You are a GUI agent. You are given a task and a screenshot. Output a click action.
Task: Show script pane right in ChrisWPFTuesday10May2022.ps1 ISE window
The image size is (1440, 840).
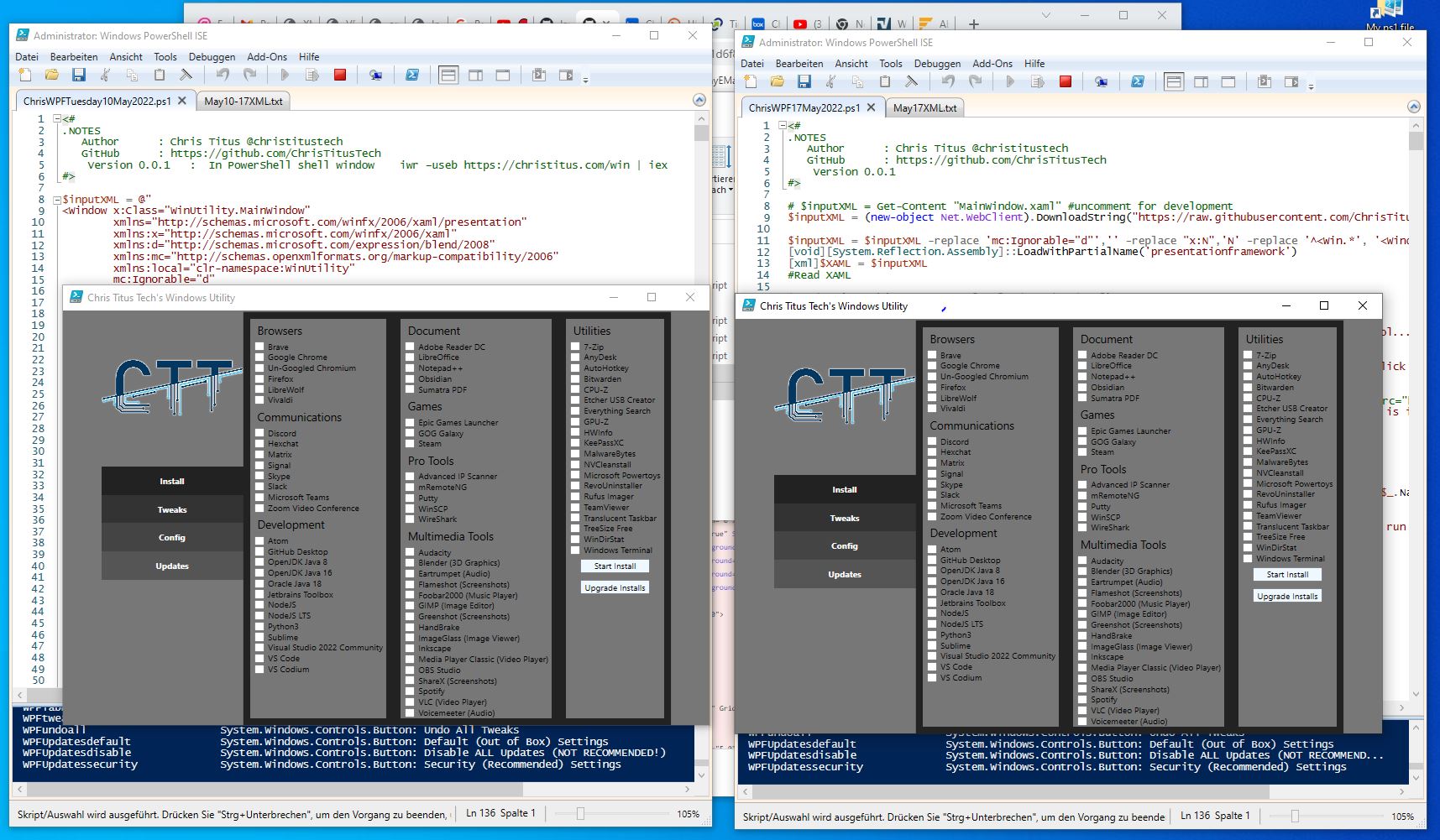click(476, 76)
